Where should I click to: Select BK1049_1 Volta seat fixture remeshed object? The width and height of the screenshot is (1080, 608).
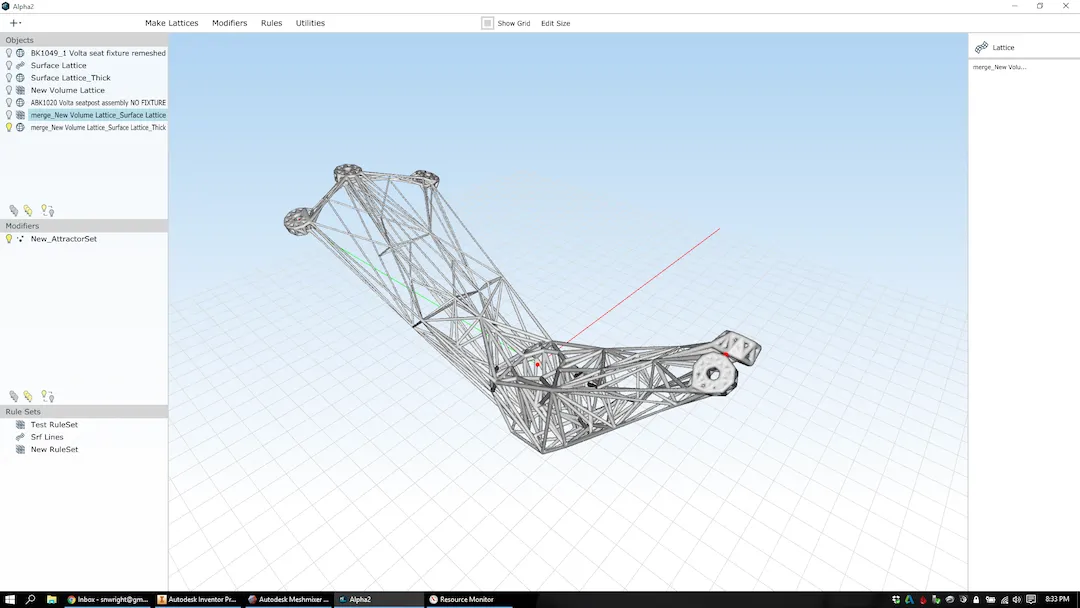click(98, 53)
